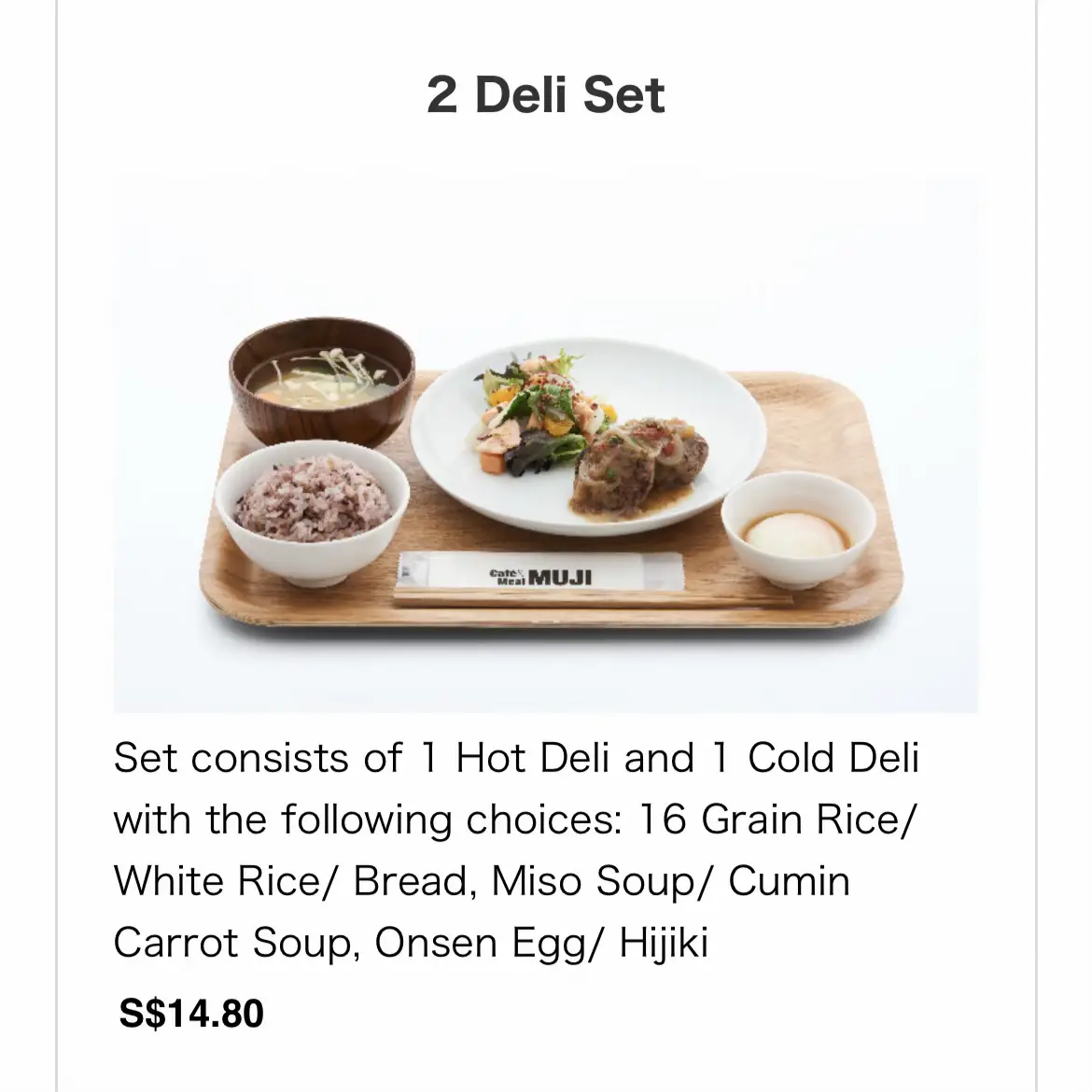Click the MUJI logo text on sleeve
The height and width of the screenshot is (1092, 1092).
point(560,578)
